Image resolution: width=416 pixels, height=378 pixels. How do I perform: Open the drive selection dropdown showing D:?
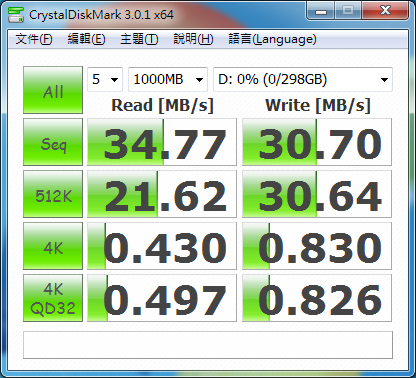click(303, 79)
